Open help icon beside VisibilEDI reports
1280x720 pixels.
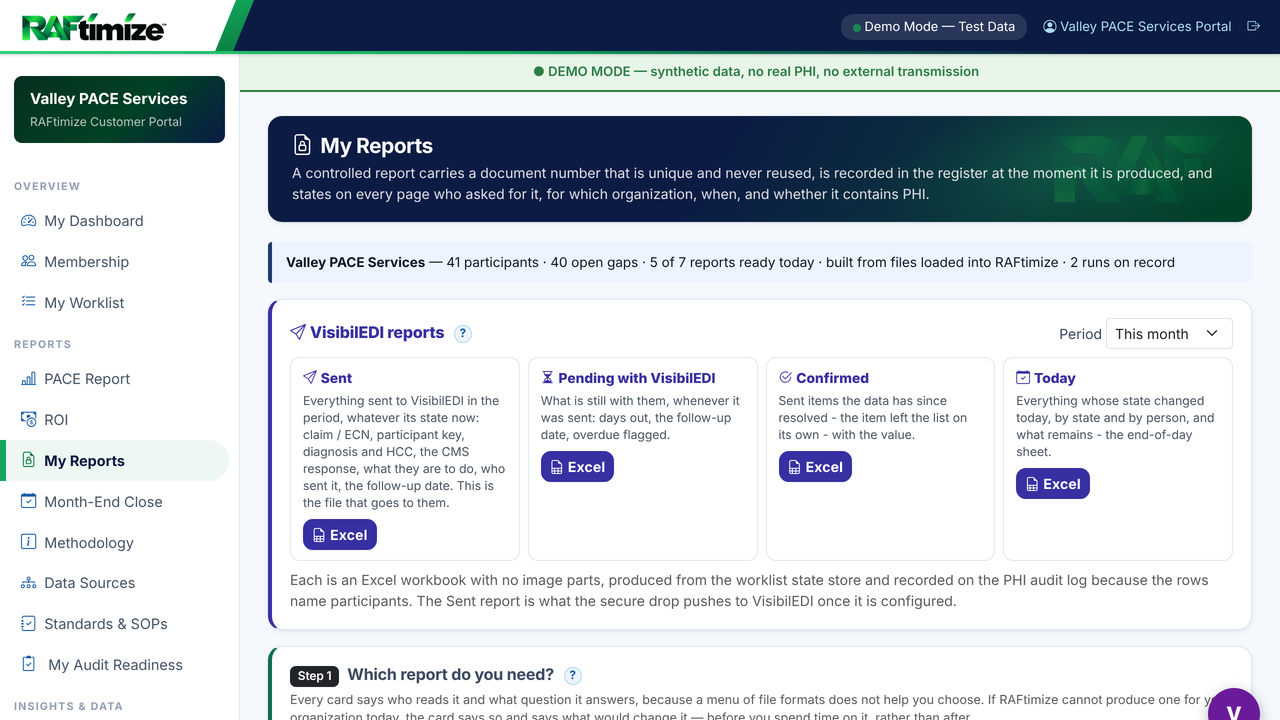(463, 334)
